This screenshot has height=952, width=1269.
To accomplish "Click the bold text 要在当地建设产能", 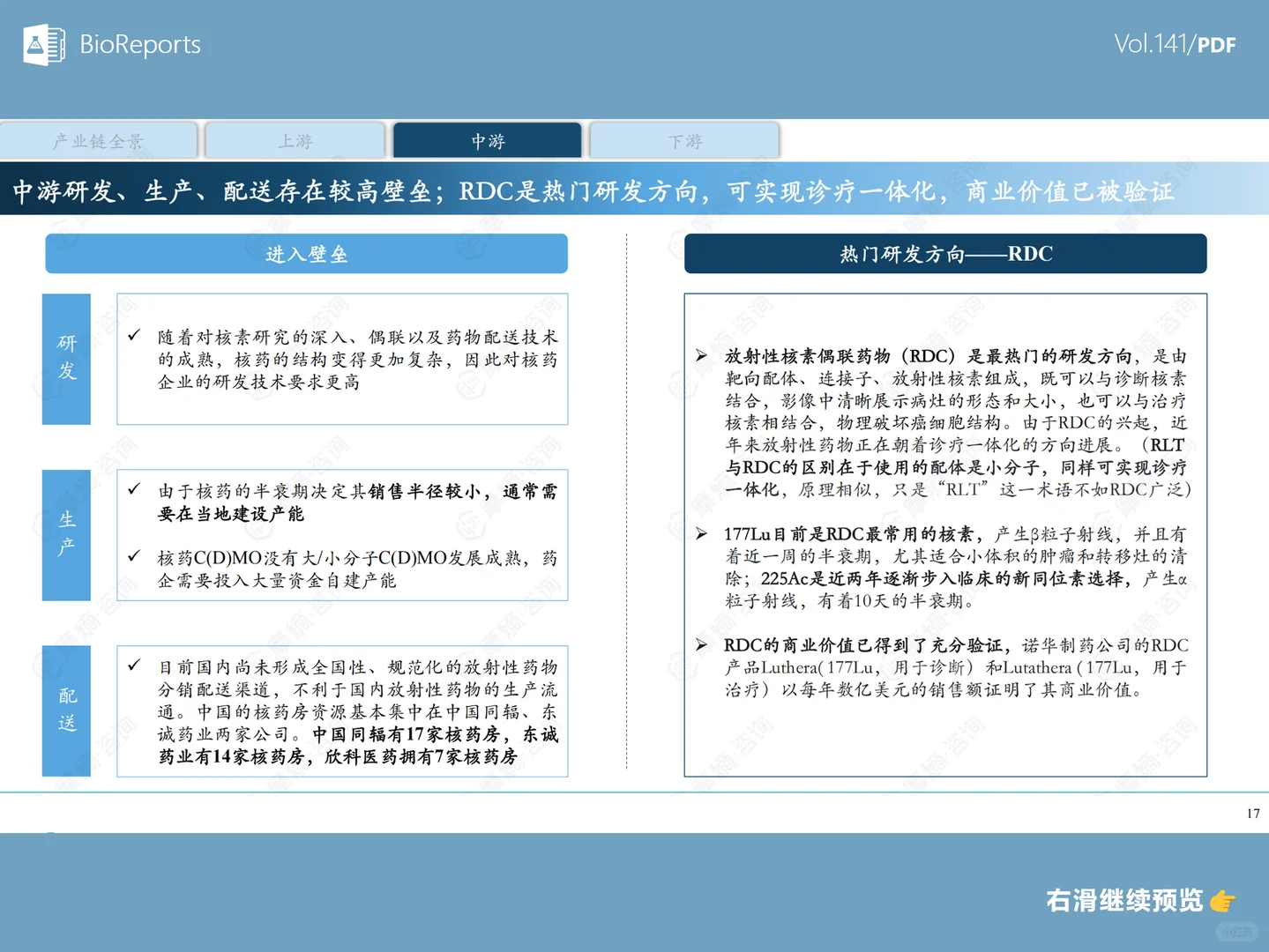I will 231,514.
